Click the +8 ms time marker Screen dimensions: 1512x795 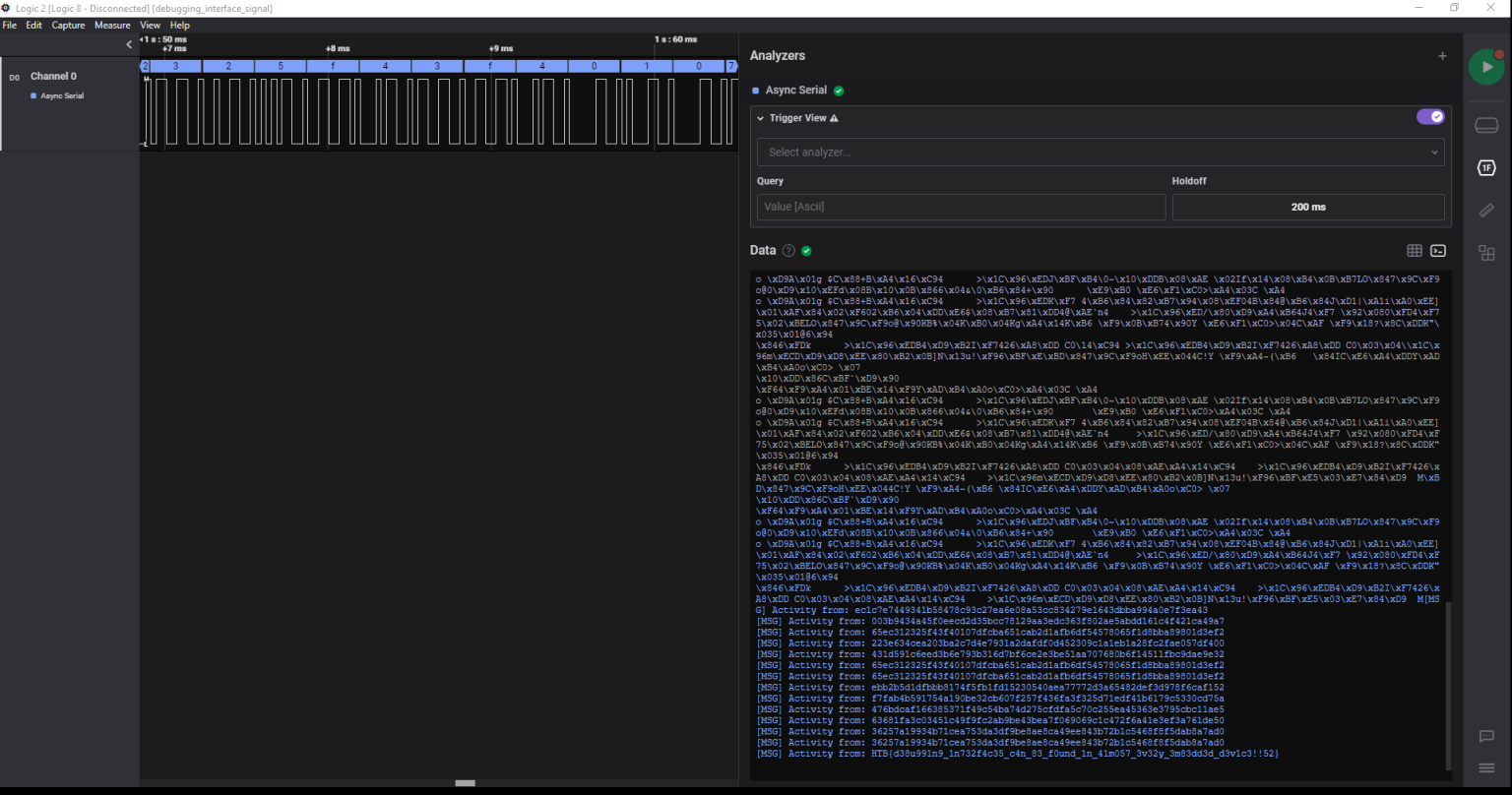[x=338, y=48]
